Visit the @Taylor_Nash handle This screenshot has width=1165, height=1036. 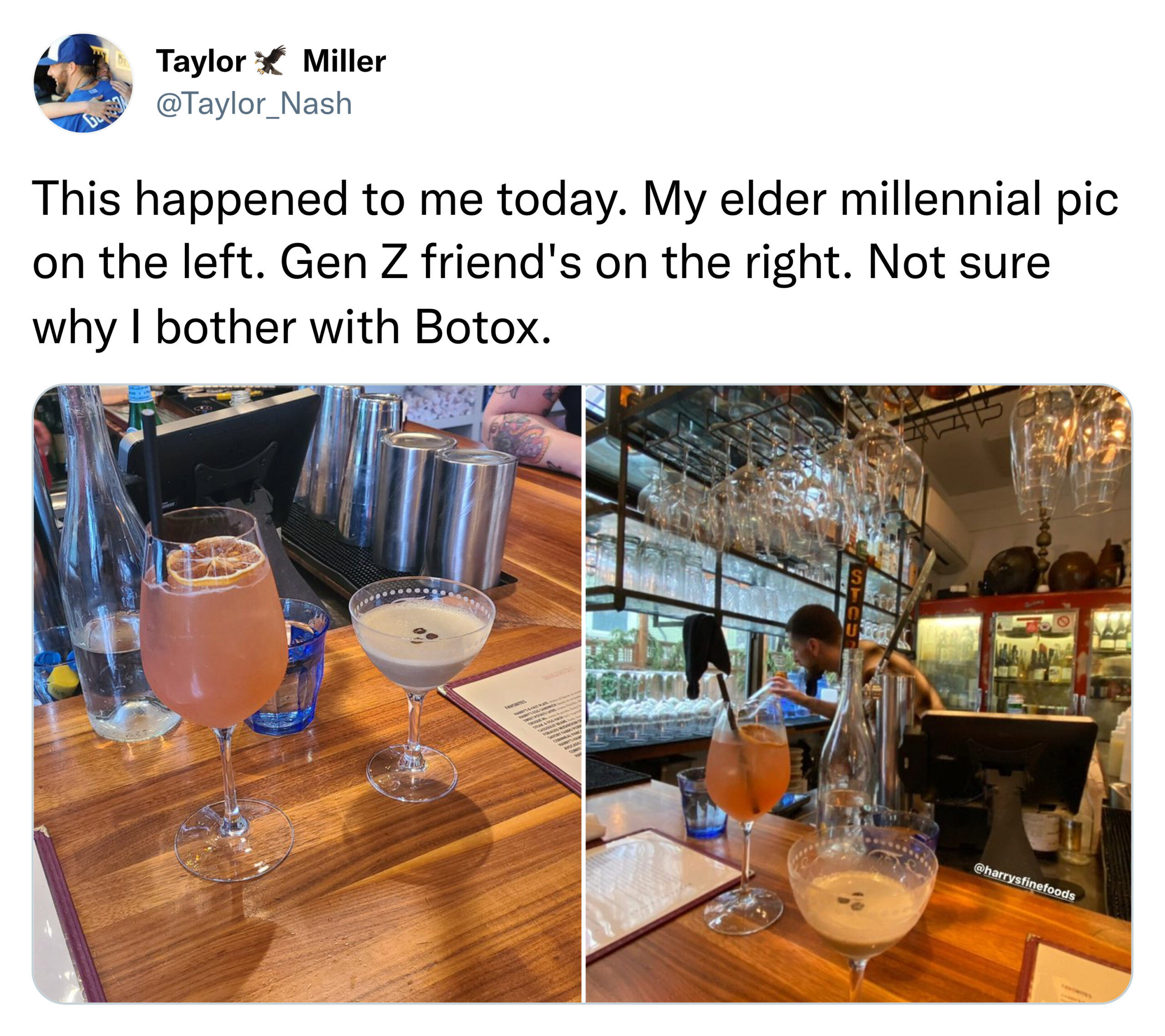pyautogui.click(x=254, y=104)
